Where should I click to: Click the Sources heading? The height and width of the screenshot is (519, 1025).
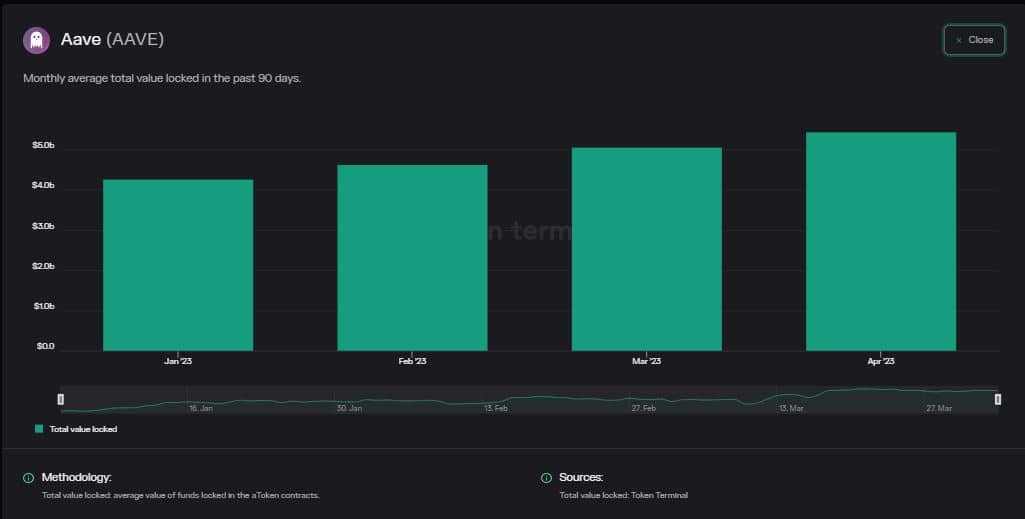pyautogui.click(x=581, y=477)
